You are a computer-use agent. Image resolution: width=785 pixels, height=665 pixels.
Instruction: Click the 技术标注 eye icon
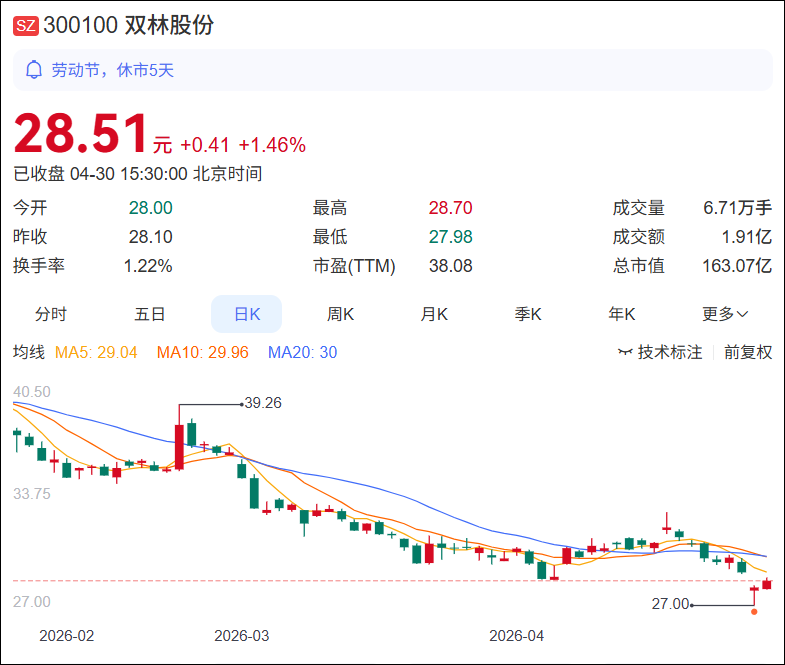(x=625, y=352)
